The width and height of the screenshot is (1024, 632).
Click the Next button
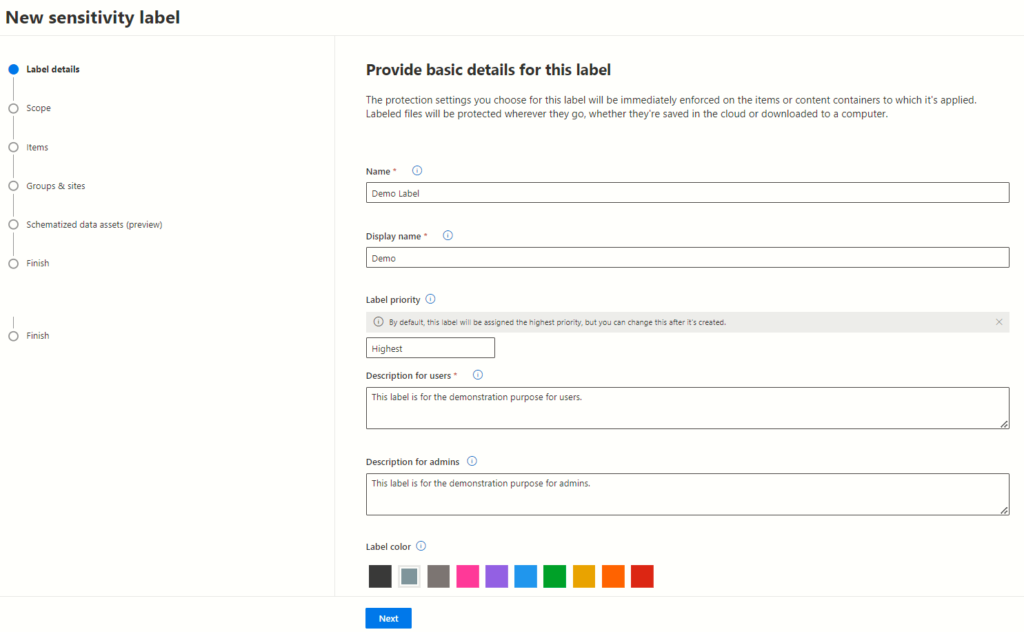point(388,618)
